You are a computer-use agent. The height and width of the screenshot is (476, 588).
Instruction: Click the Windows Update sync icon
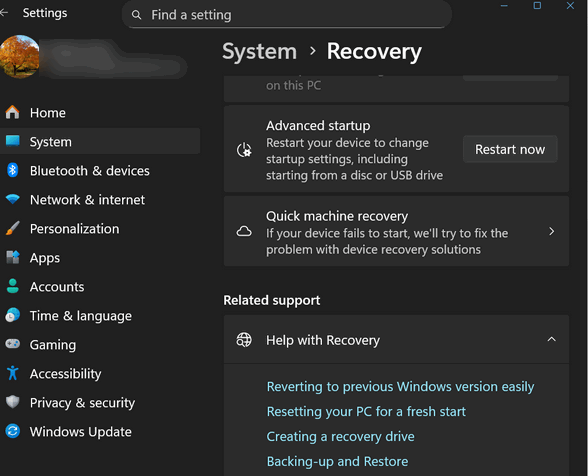tap(12, 431)
